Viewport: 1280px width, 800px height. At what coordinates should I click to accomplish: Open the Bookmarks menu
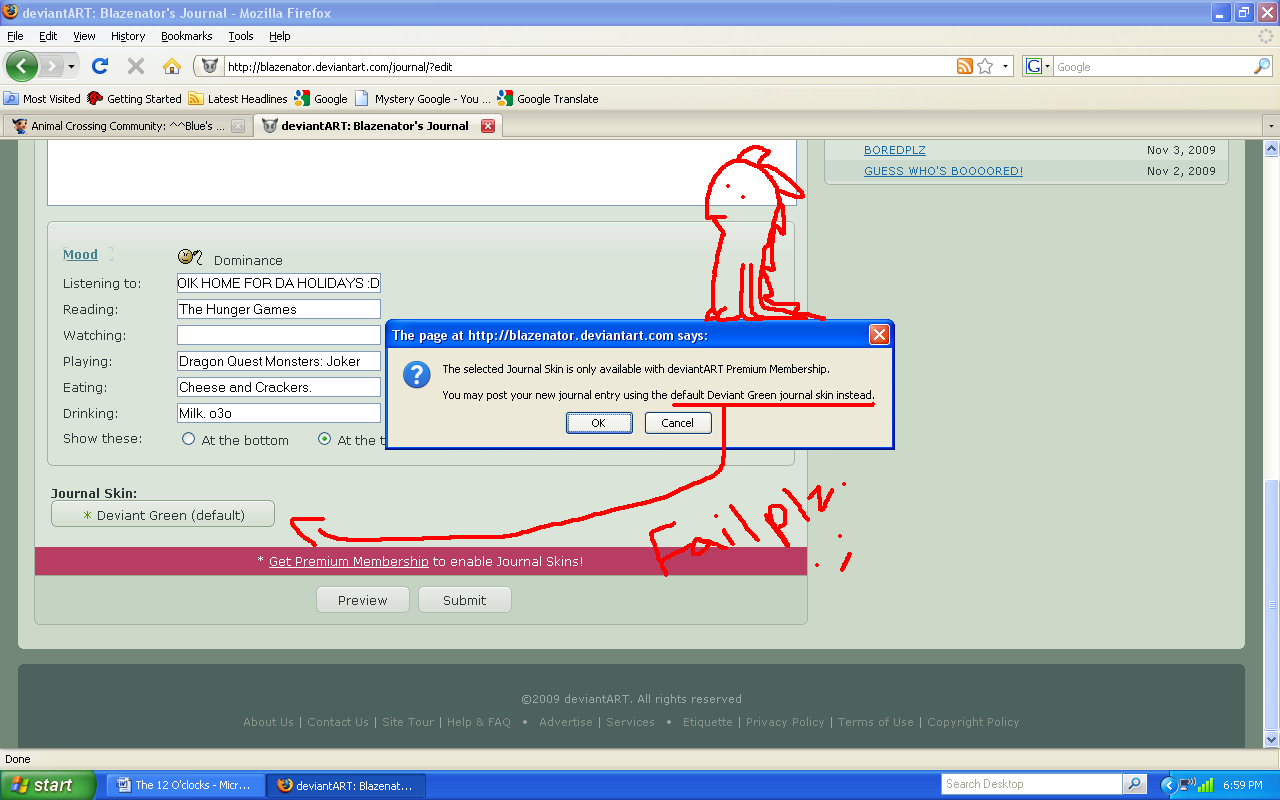(186, 36)
